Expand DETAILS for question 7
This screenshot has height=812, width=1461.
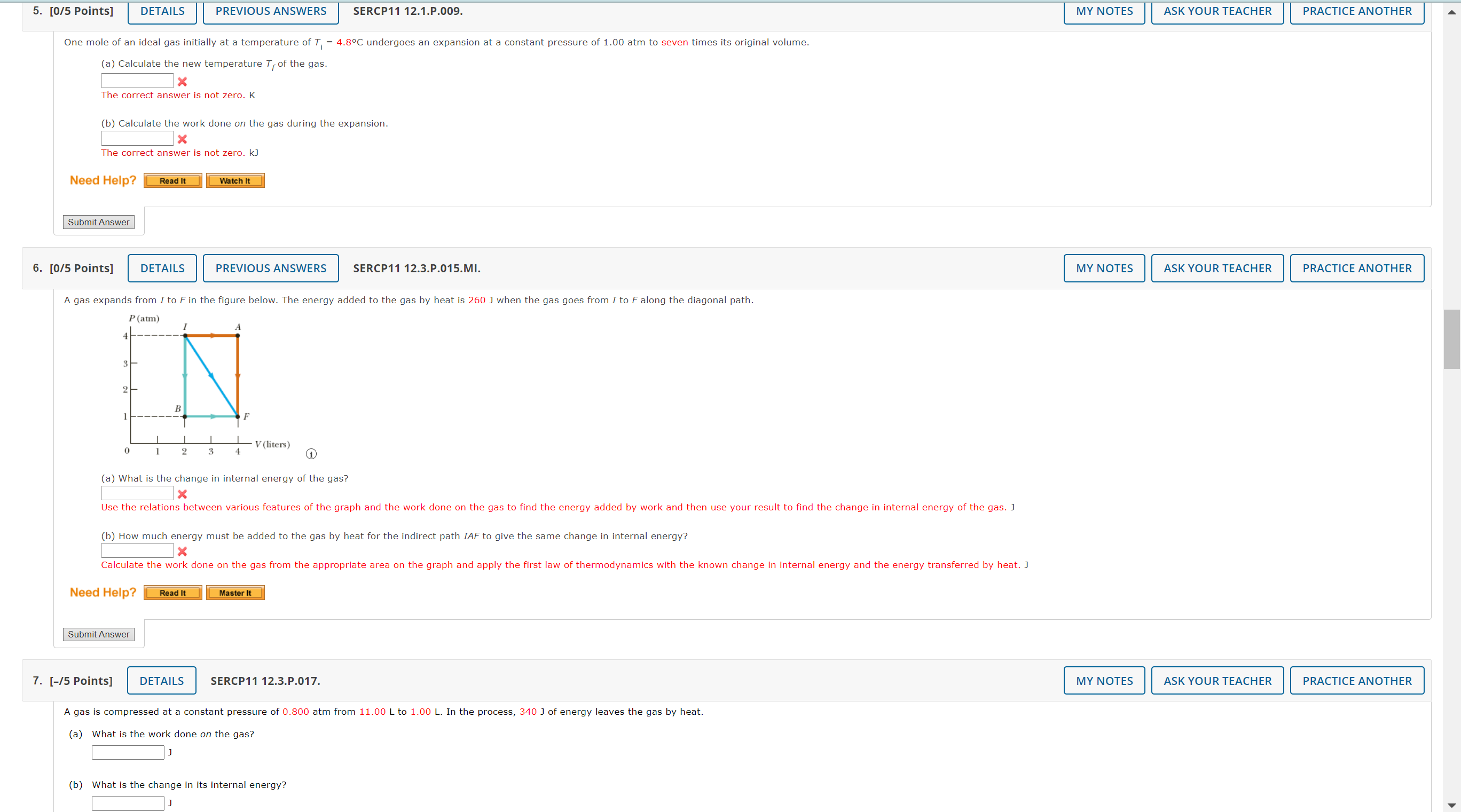pyautogui.click(x=162, y=681)
